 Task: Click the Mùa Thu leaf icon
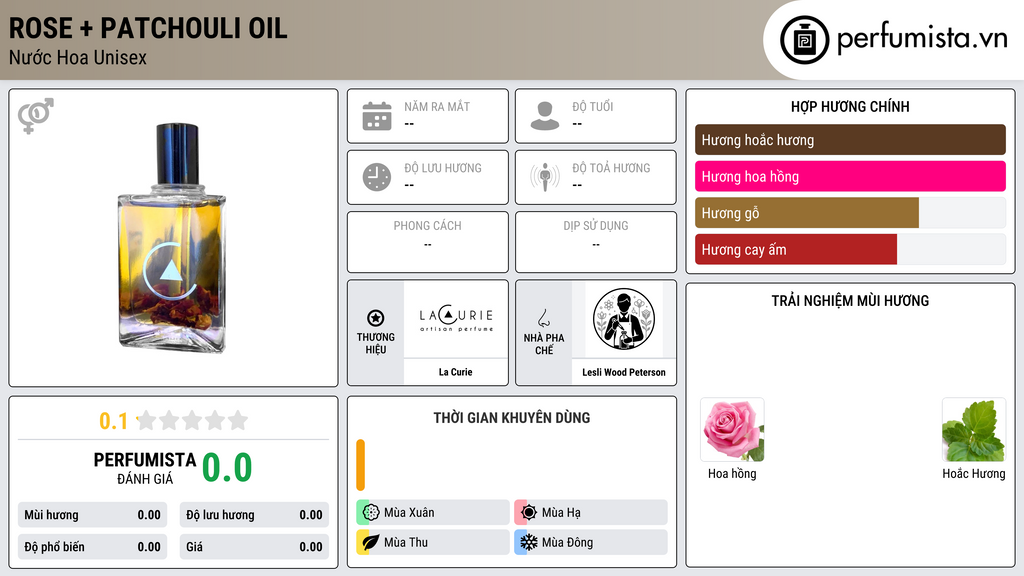(x=371, y=542)
